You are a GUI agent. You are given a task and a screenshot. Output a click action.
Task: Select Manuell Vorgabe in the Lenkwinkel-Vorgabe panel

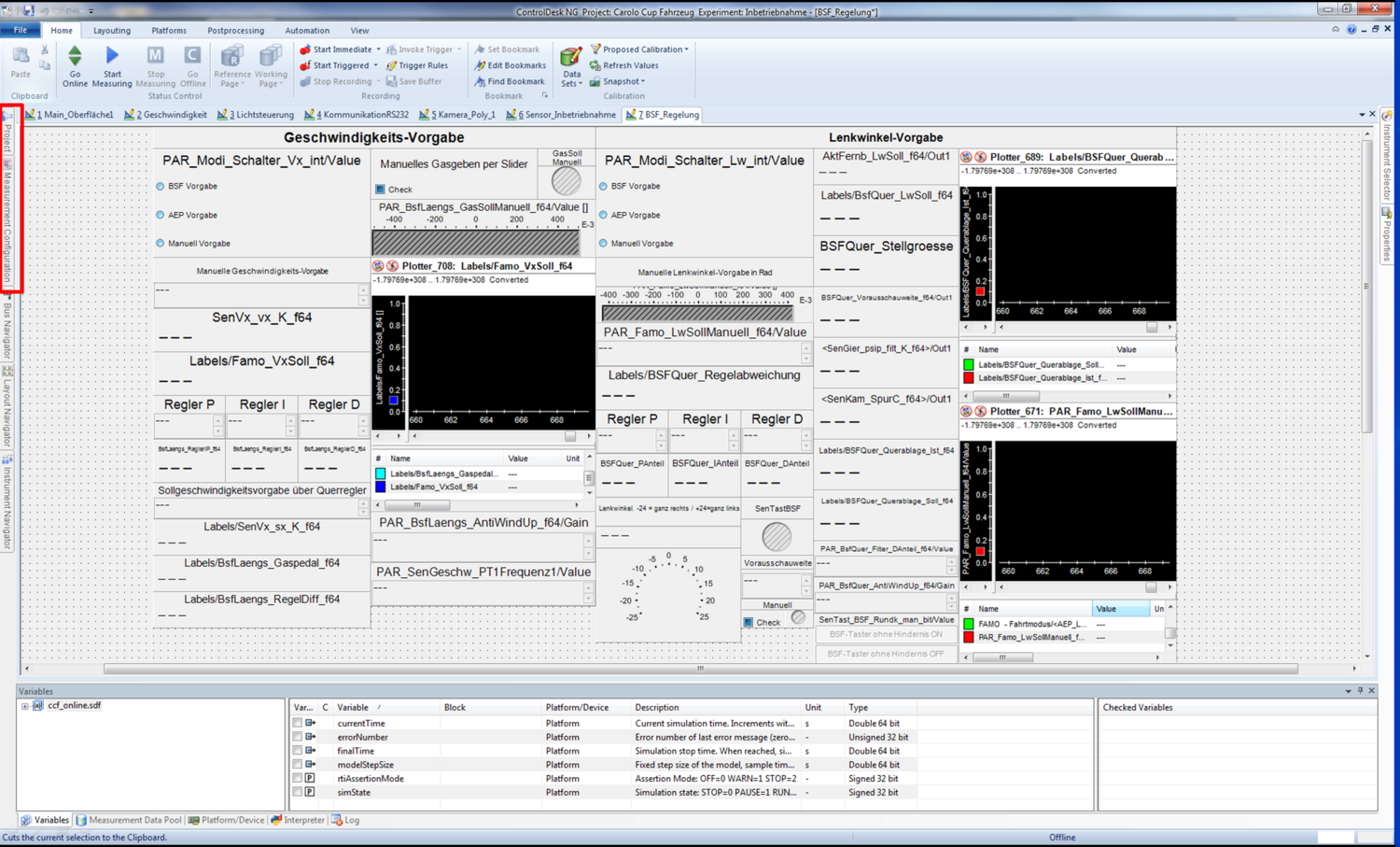(x=604, y=243)
